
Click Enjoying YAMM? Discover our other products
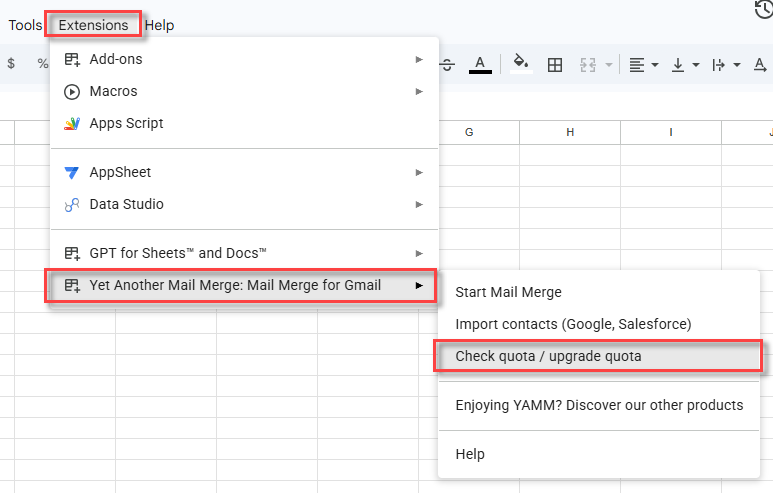click(x=599, y=405)
